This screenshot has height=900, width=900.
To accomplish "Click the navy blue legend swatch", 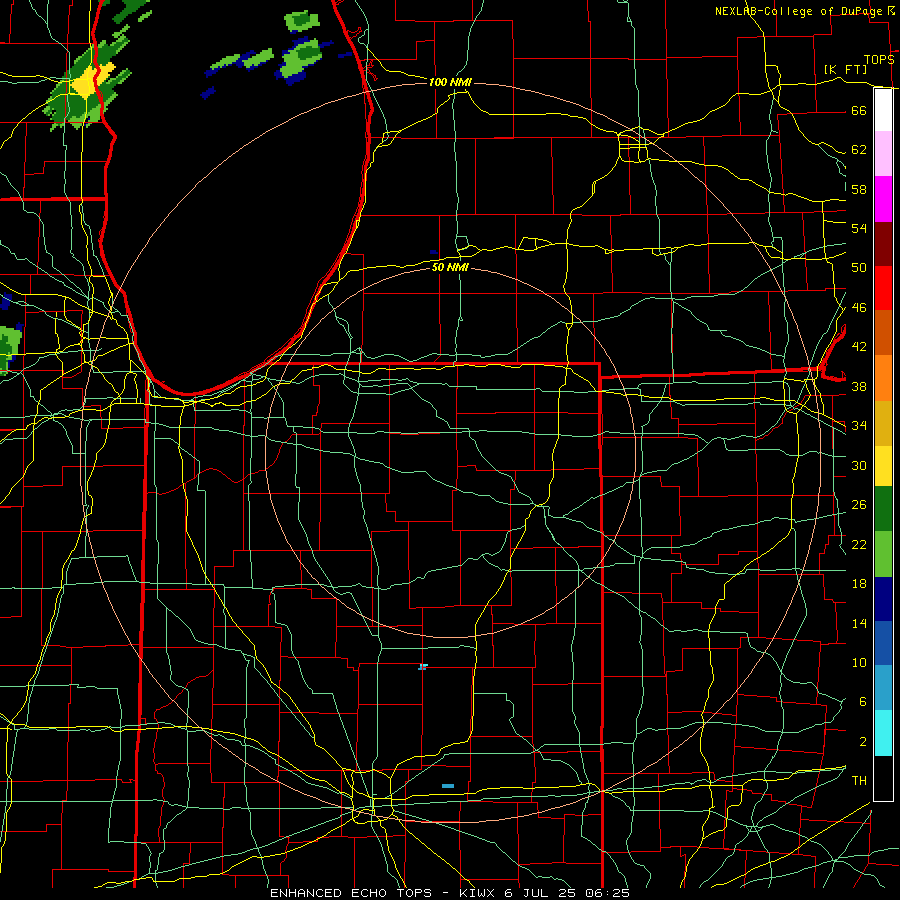I will coord(883,599).
